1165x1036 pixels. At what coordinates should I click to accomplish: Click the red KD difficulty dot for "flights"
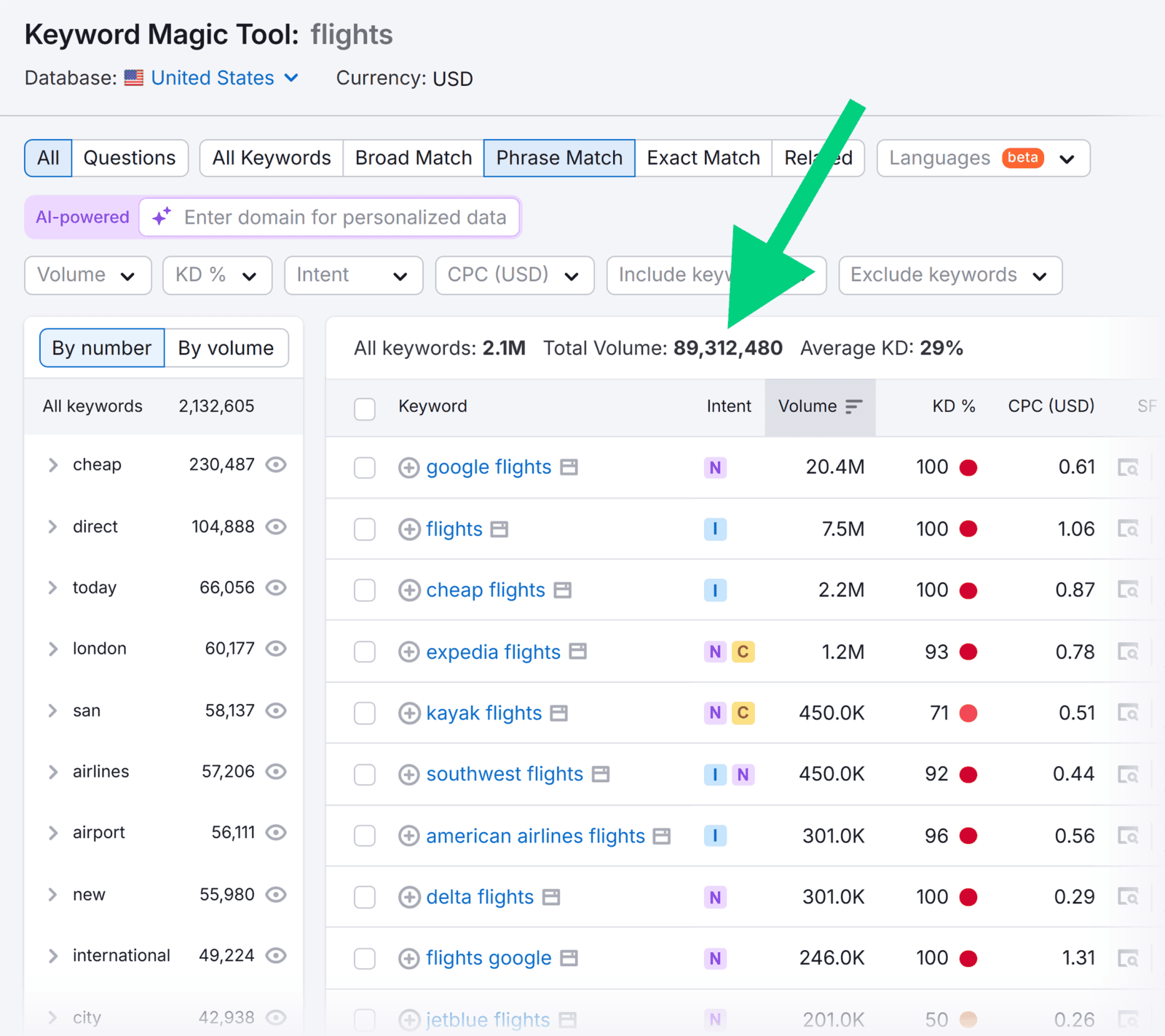[x=968, y=529]
